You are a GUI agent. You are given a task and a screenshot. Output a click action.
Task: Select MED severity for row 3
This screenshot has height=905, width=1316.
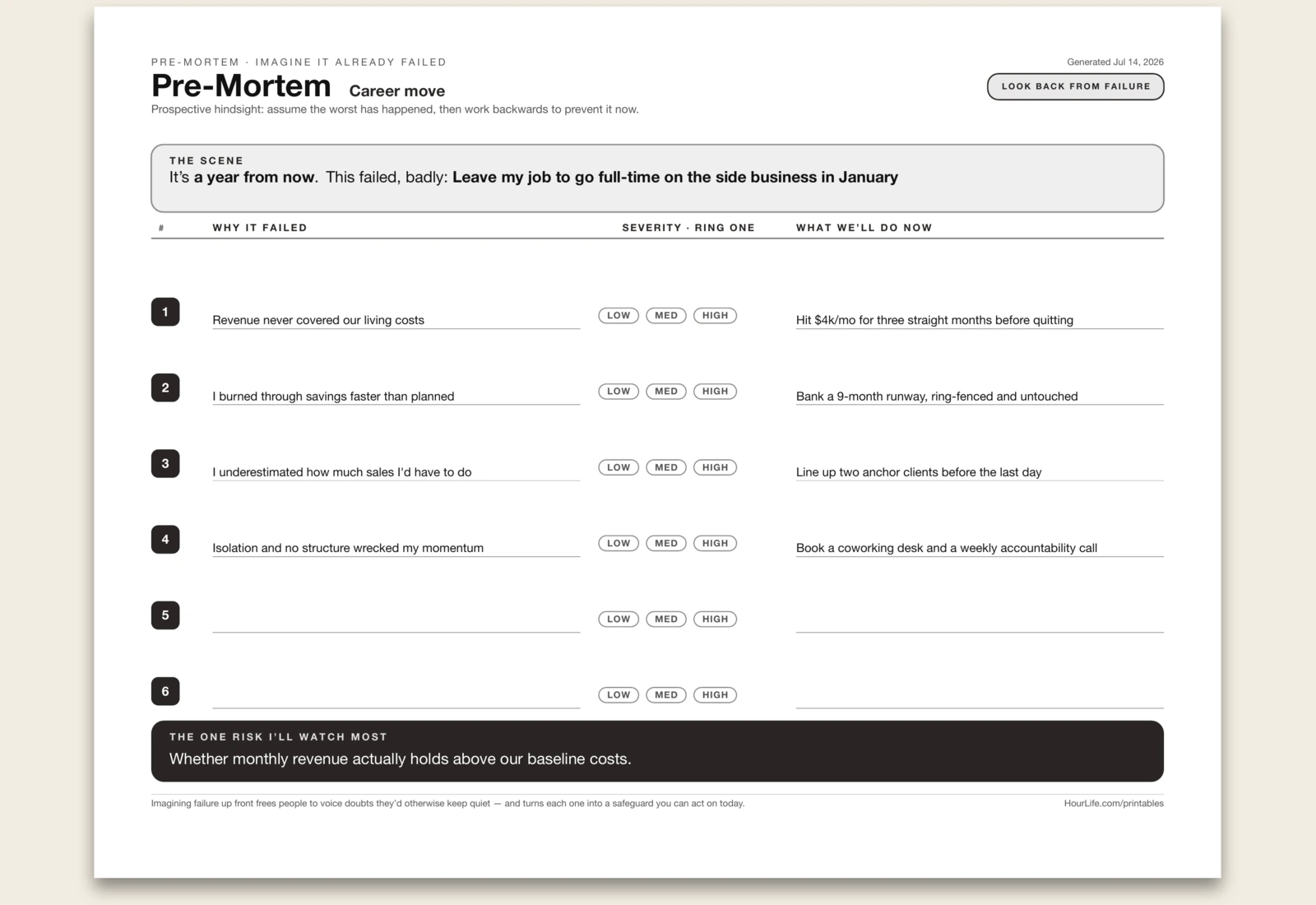tap(666, 467)
